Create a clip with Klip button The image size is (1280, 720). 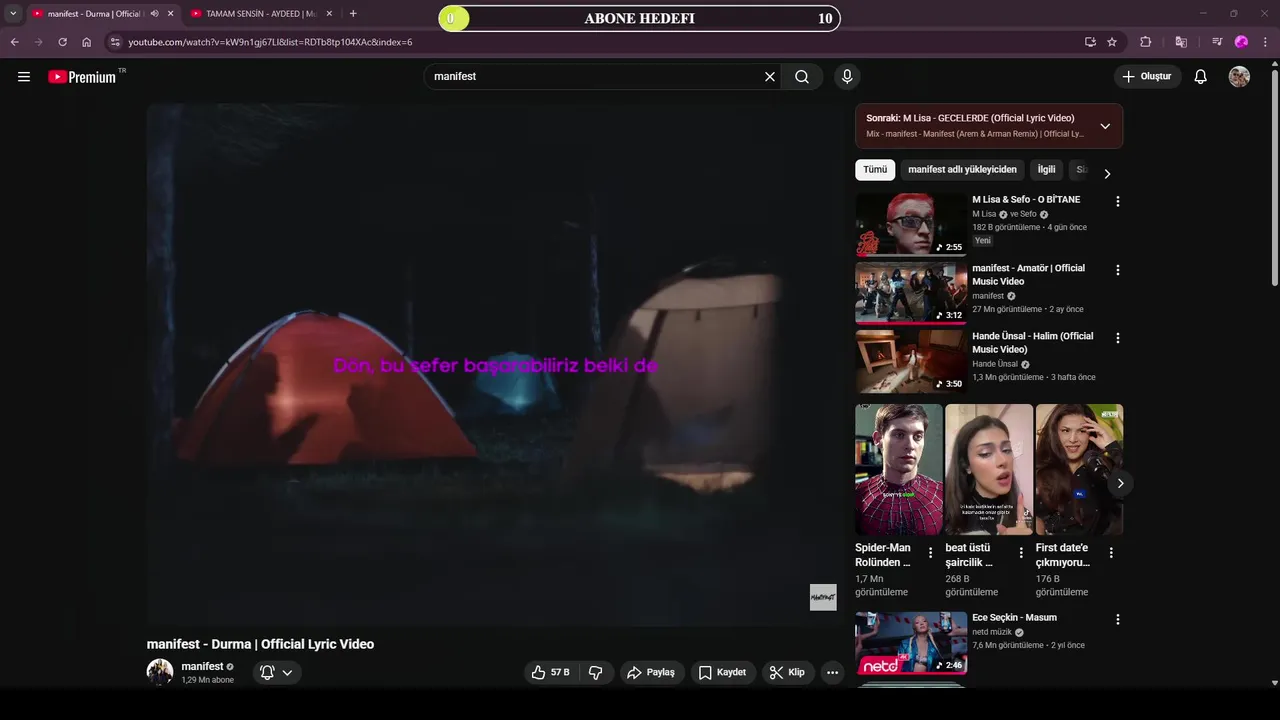(787, 672)
